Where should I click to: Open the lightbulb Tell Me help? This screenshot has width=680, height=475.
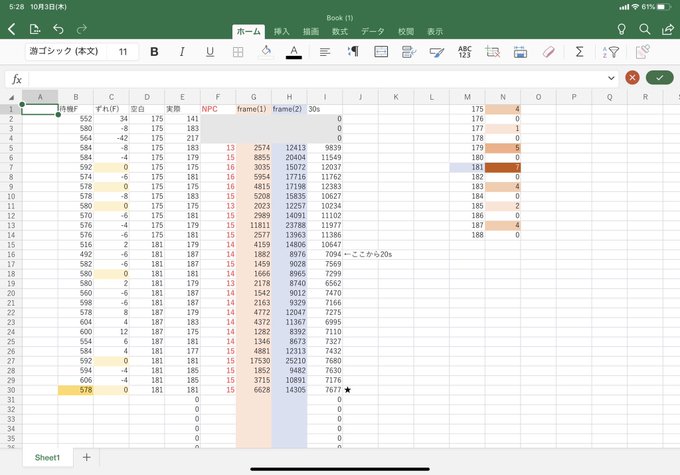pos(621,29)
